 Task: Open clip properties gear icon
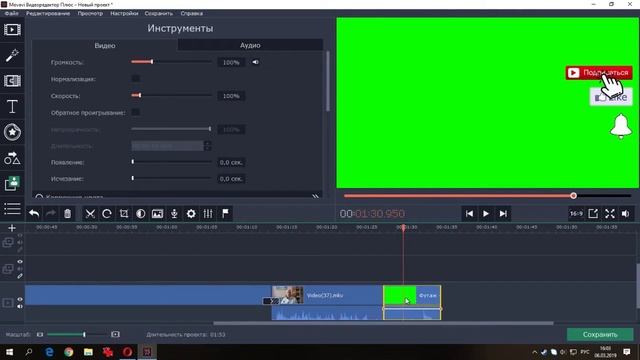191,213
